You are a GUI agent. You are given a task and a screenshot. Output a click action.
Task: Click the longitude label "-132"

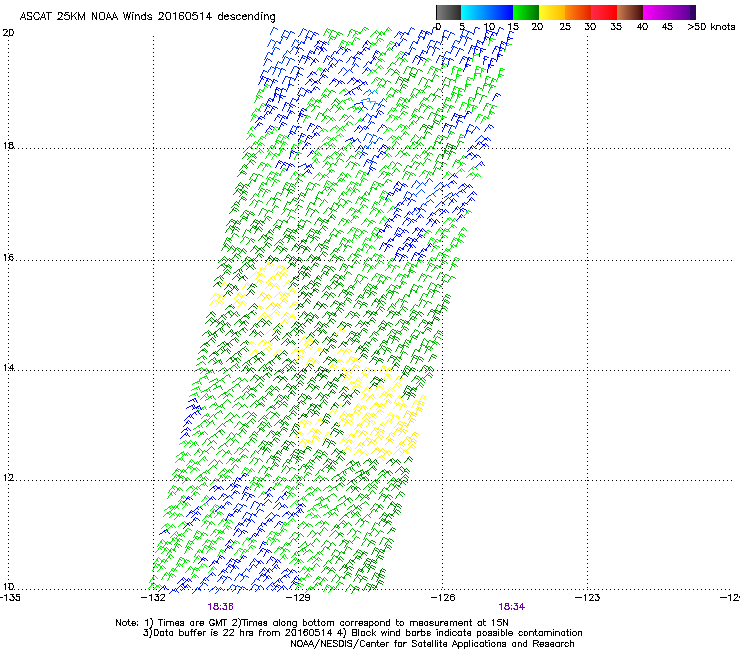point(153,598)
